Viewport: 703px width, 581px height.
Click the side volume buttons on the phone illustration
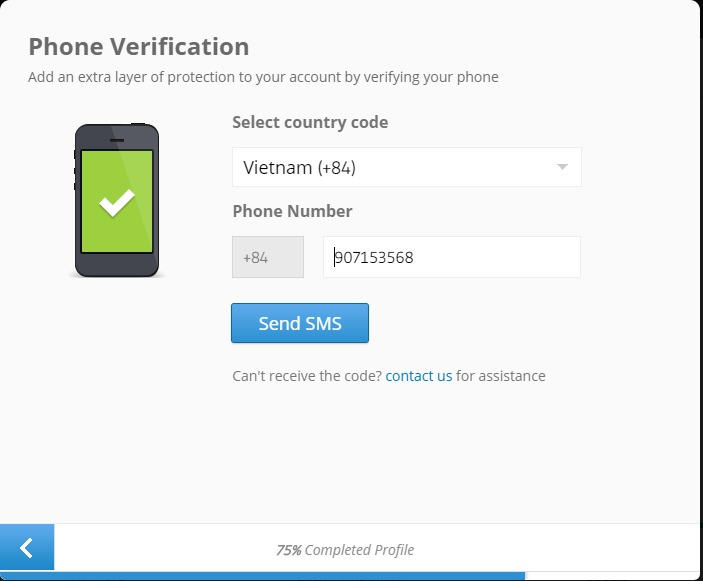tap(75, 170)
